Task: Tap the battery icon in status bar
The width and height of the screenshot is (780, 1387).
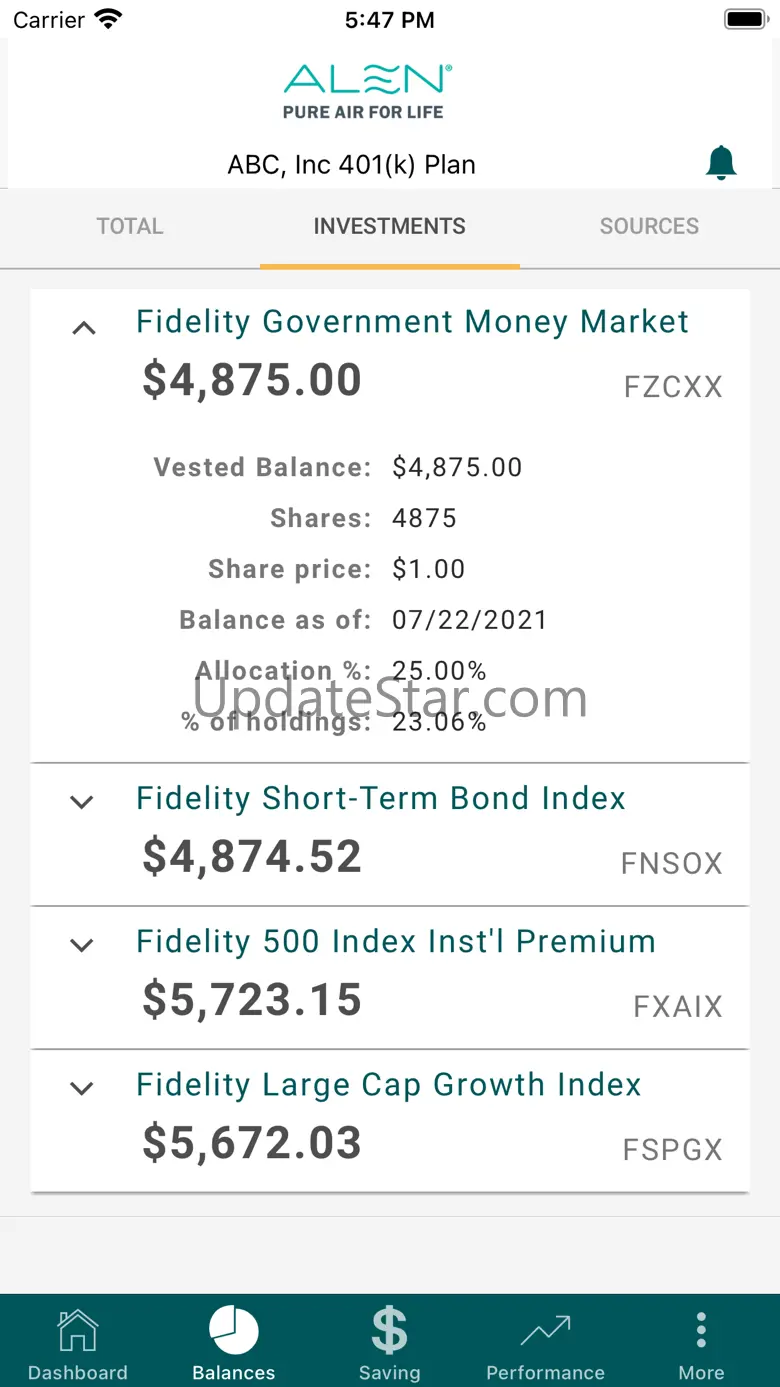Action: pos(744,19)
